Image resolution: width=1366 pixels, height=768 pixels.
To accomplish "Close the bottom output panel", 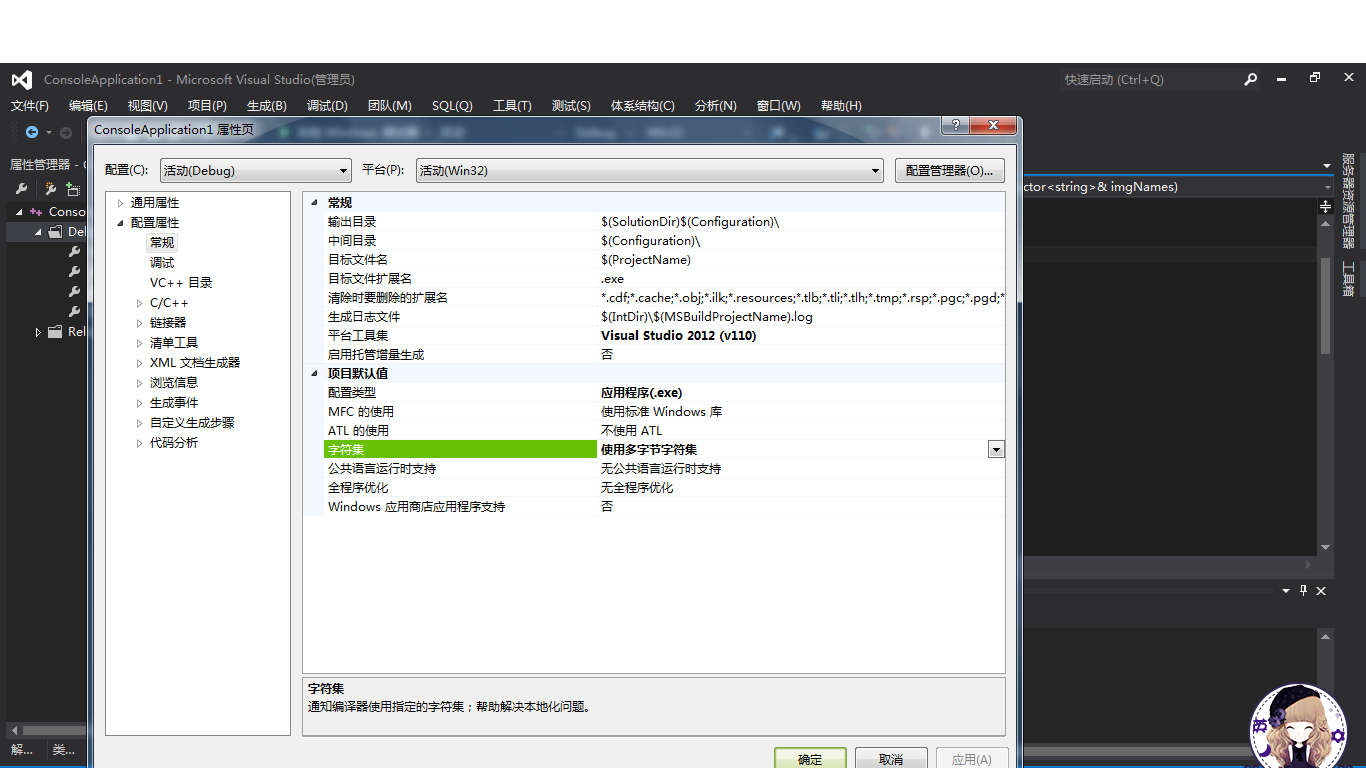I will (1321, 591).
